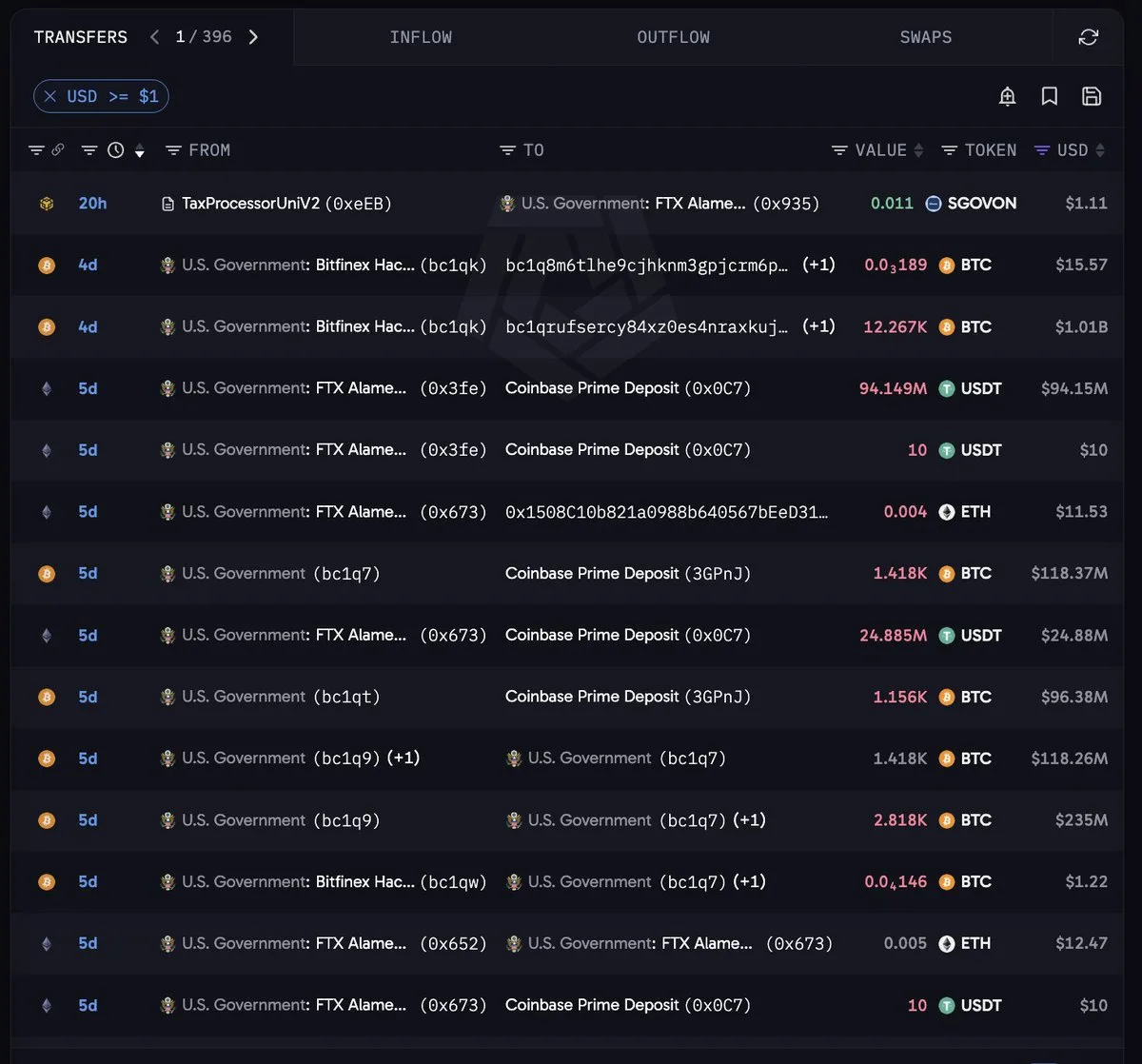Screen dimensions: 1142x1064
Task: Expand (+1) after U.S. Government (bc1q9) sender
Action: click(x=404, y=758)
